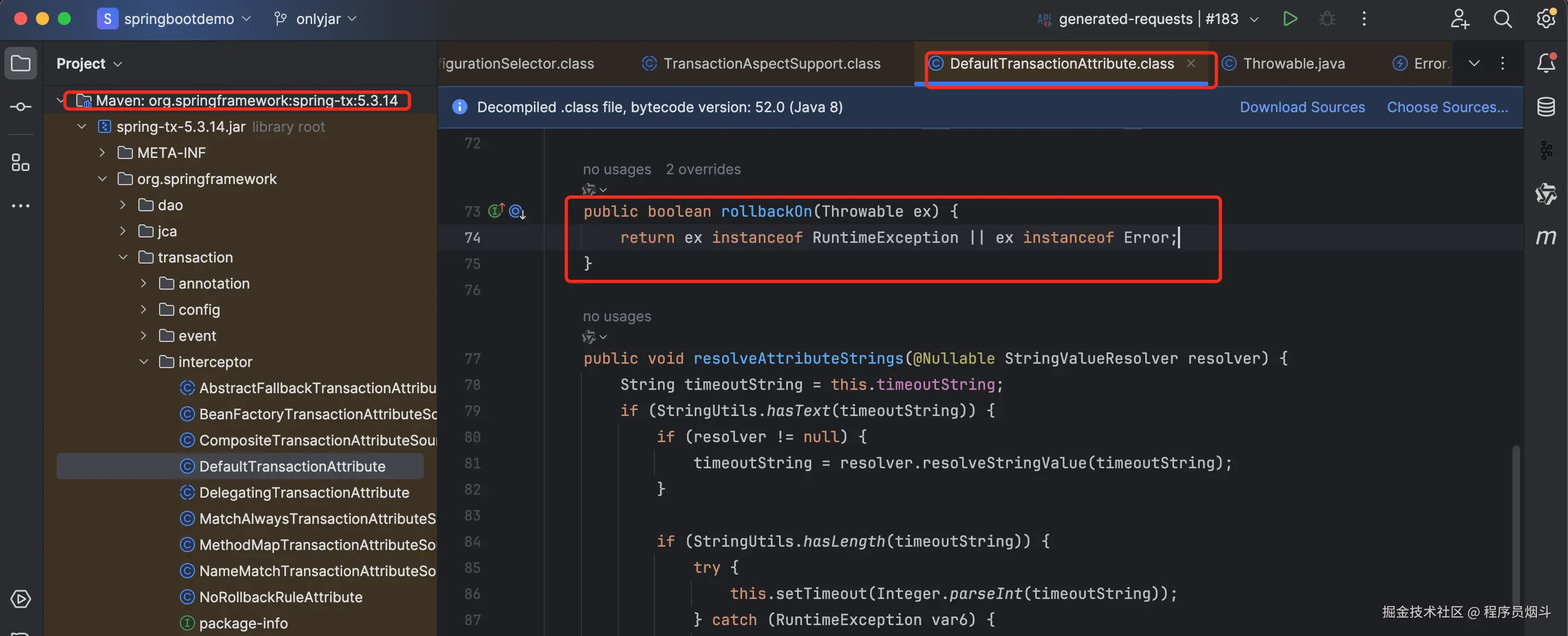Expand the annotation folder
This screenshot has height=636, width=1568.
144,283
